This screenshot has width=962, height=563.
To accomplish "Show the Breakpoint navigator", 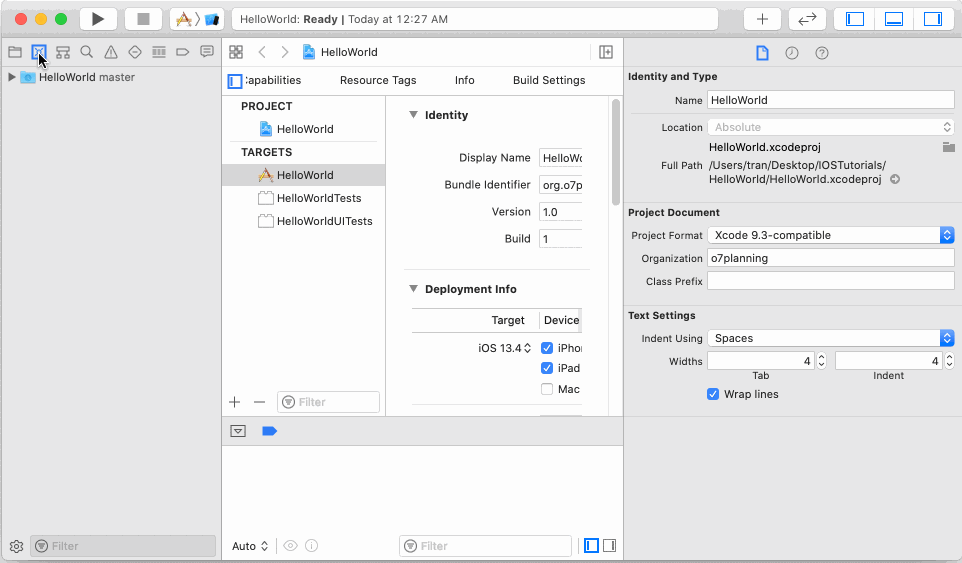I will pyautogui.click(x=183, y=52).
